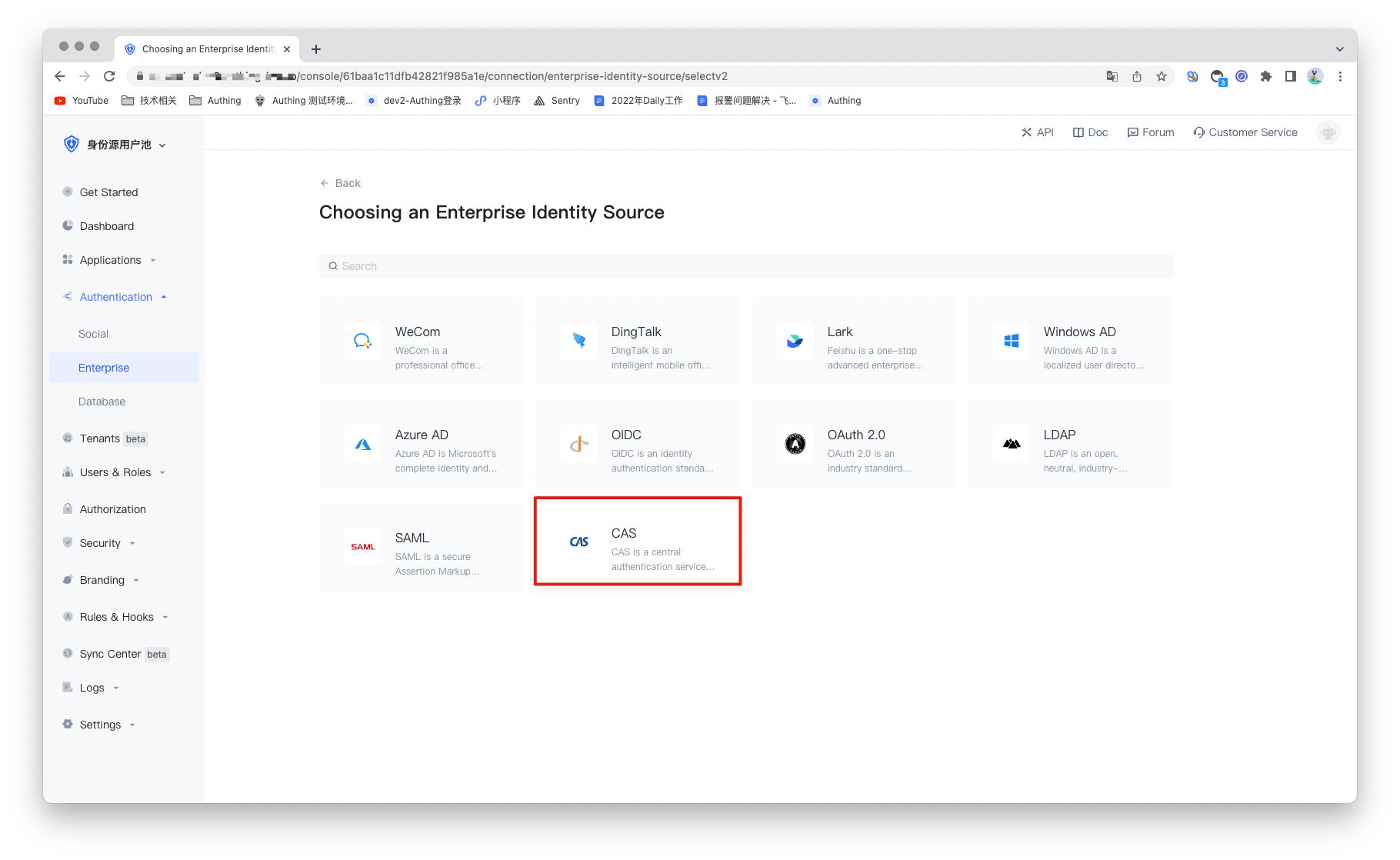Click the SAML identity source icon
This screenshot has width=1400, height=860.
362,547
